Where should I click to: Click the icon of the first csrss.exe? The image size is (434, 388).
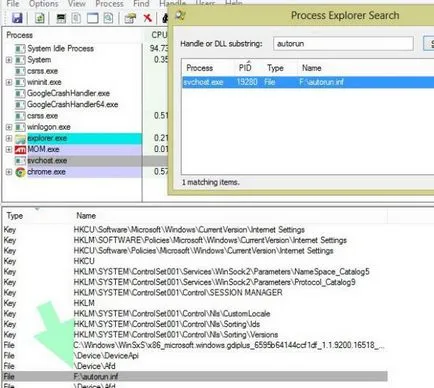(20, 71)
